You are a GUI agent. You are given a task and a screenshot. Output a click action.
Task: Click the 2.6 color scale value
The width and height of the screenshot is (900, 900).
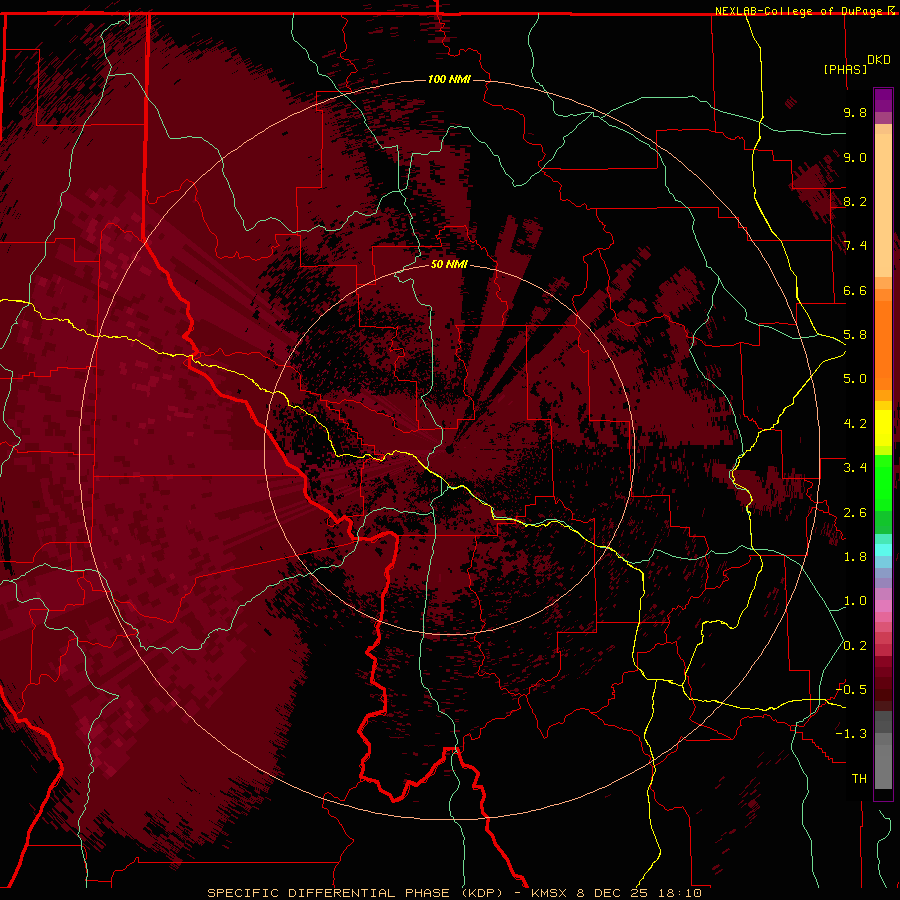pyautogui.click(x=855, y=513)
